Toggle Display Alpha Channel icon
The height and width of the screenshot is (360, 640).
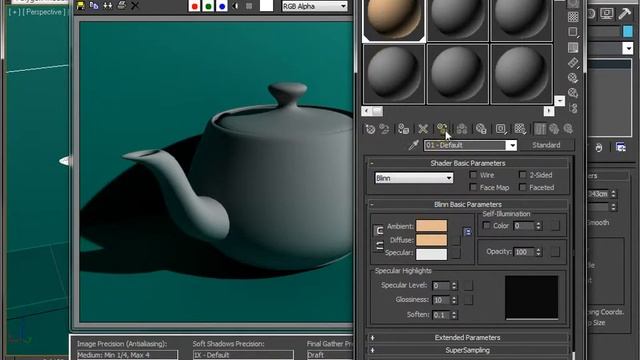coord(236,6)
